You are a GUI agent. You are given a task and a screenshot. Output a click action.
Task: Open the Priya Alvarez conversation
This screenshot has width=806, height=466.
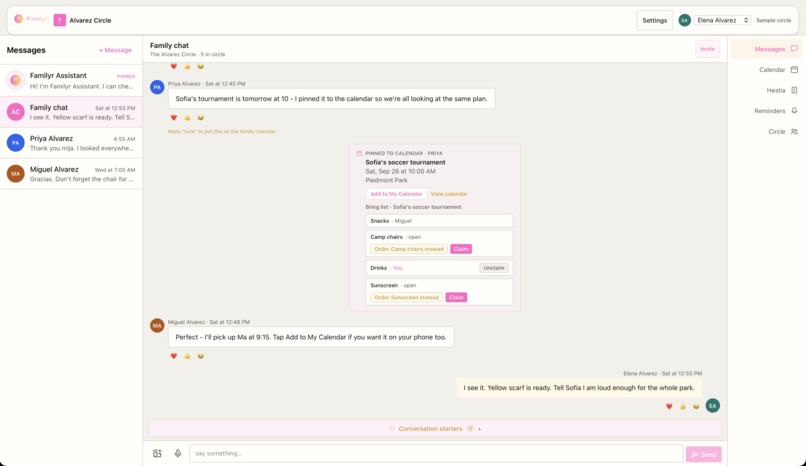pyautogui.click(x=71, y=143)
